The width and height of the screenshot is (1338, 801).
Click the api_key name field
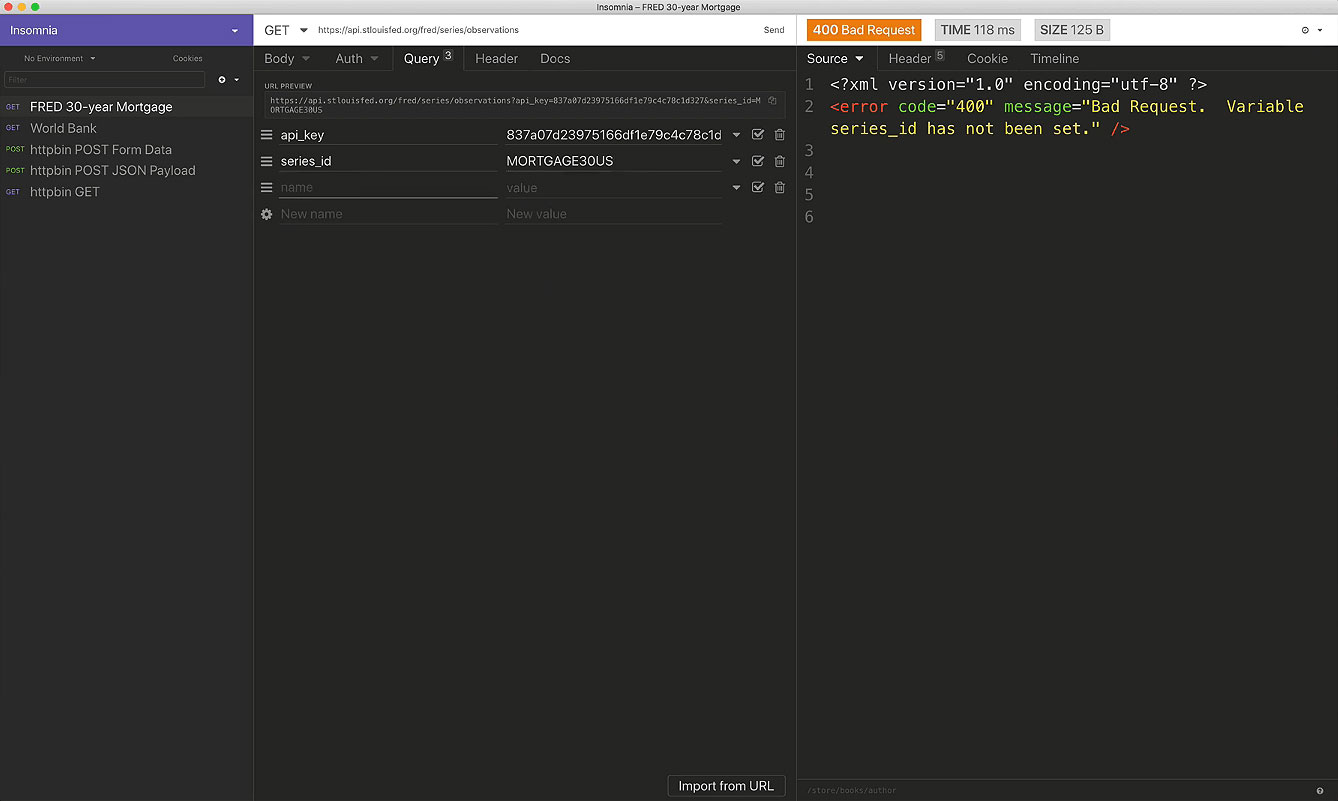pos(388,135)
